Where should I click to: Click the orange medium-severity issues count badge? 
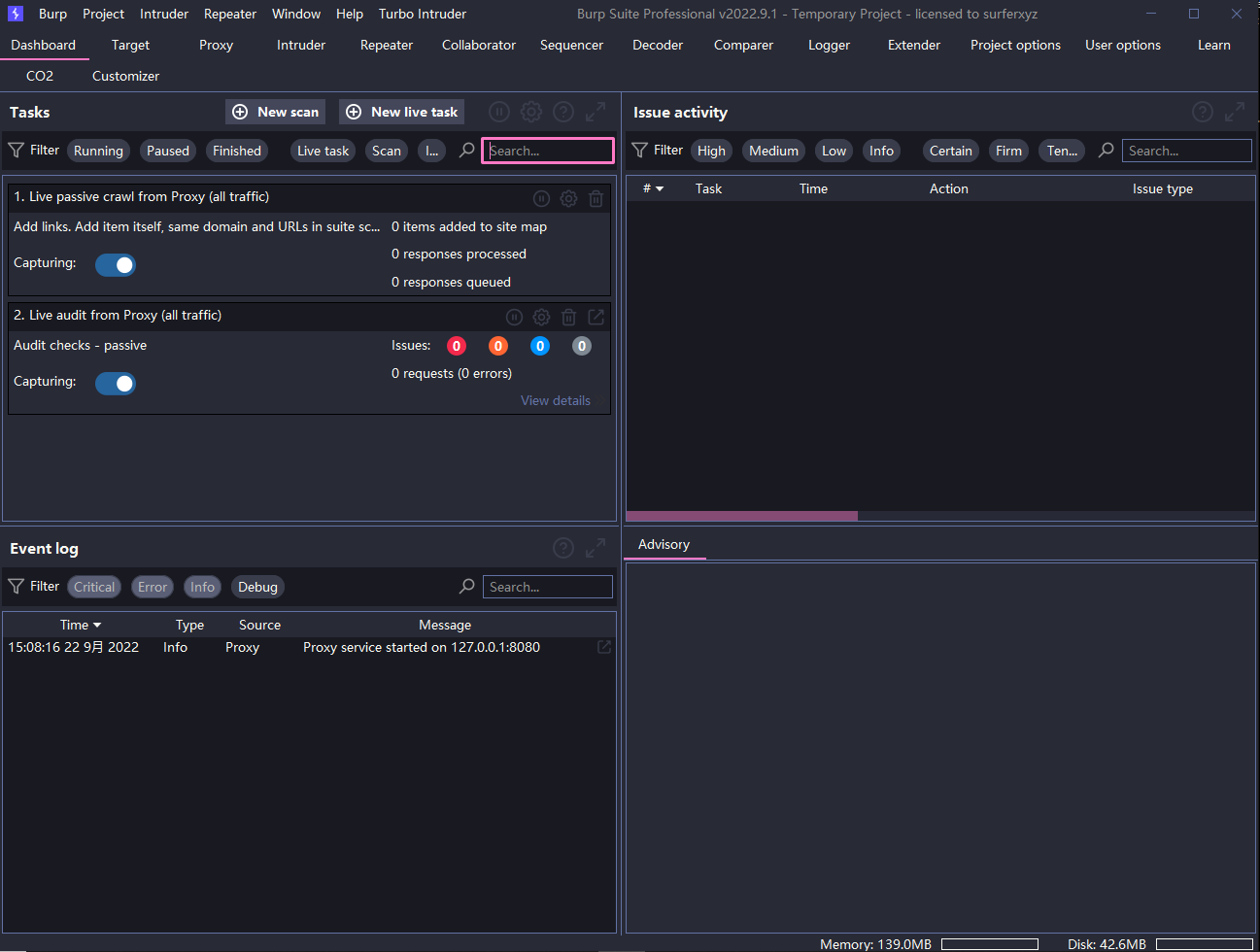pos(498,346)
